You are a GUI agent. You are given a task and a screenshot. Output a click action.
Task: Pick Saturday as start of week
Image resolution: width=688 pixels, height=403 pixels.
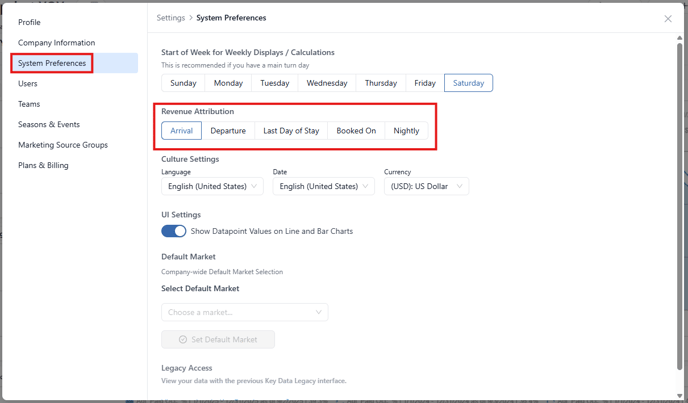469,83
